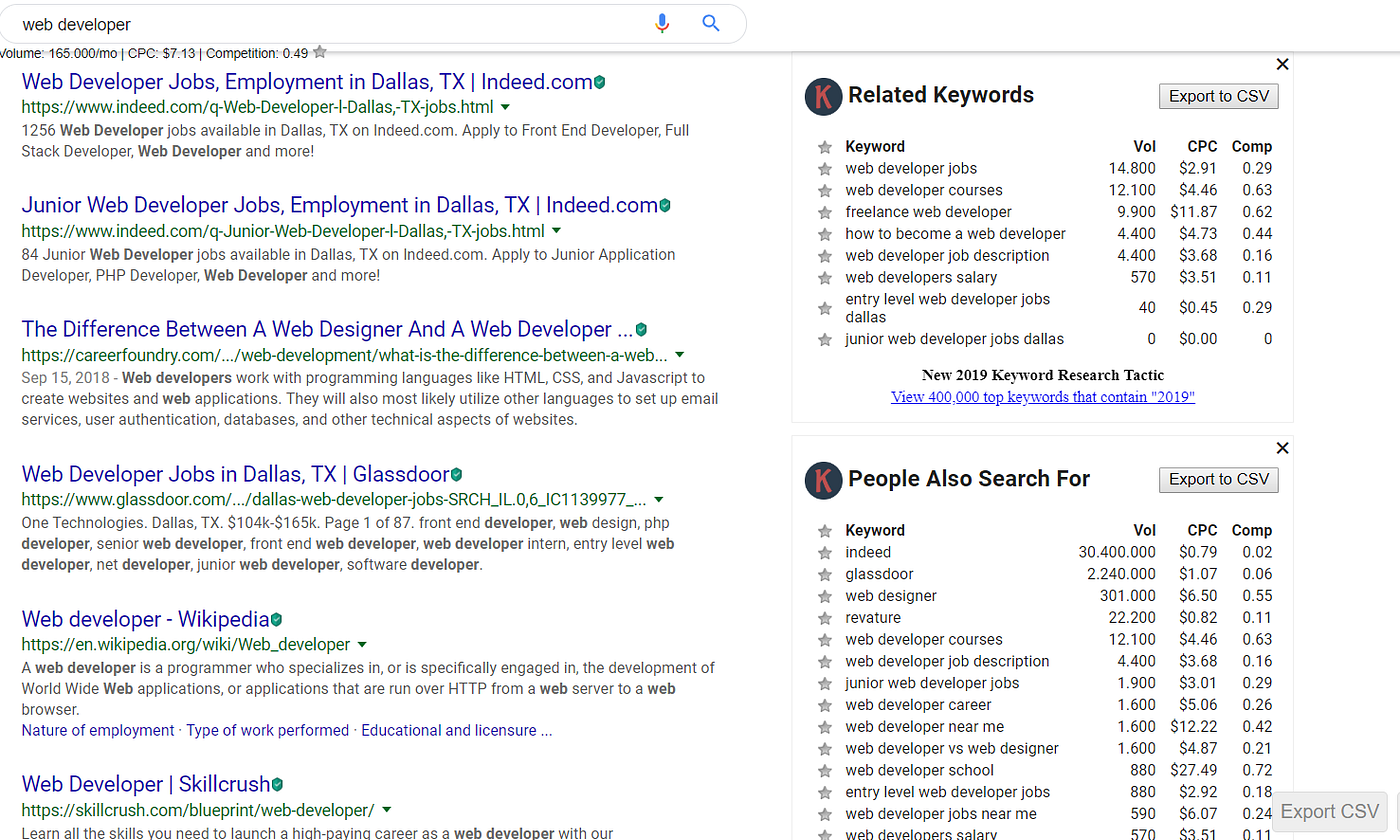Screen dimensions: 1400x840
Task: Open 'Web Developer Jobs in Dallas, TX | Glassdoor' result
Action: (x=235, y=474)
